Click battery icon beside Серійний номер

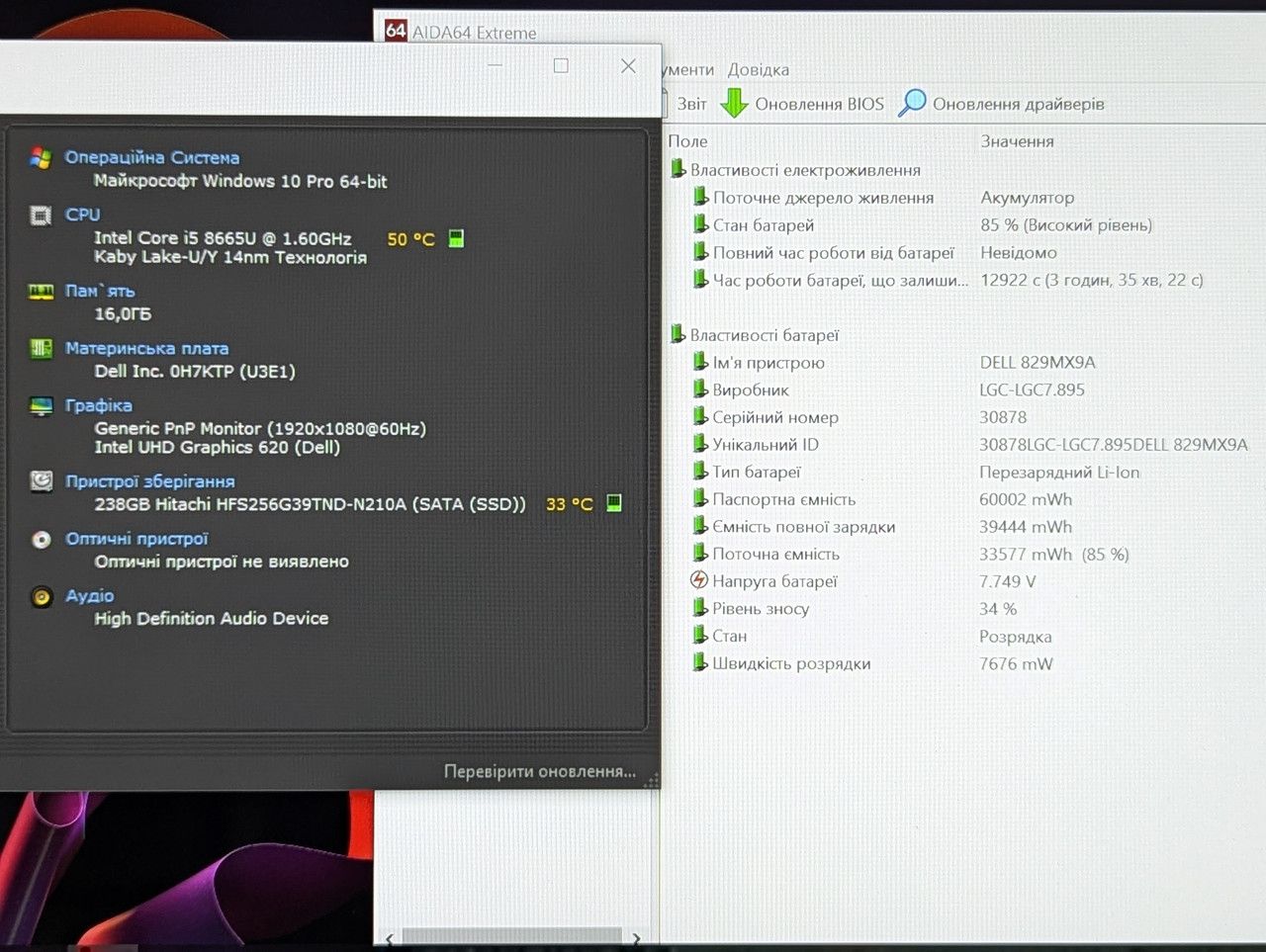pyautogui.click(x=700, y=416)
